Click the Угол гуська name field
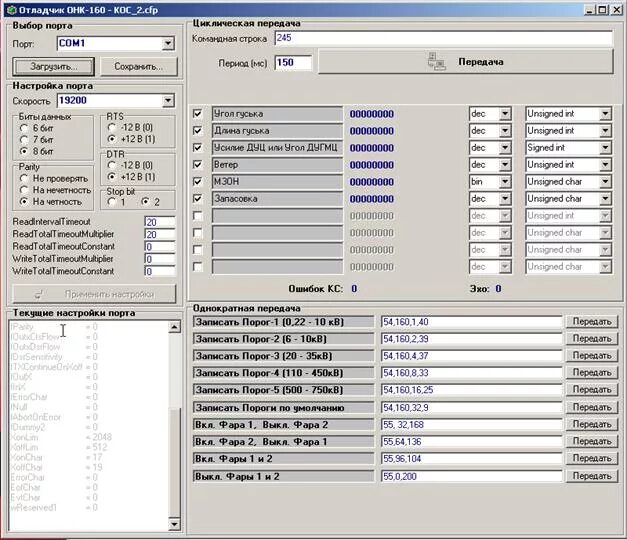 click(277, 114)
